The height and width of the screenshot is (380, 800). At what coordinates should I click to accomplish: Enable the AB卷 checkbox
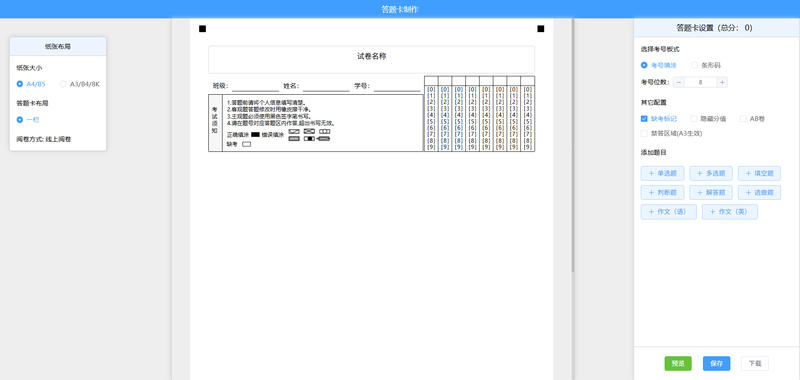pyautogui.click(x=743, y=119)
